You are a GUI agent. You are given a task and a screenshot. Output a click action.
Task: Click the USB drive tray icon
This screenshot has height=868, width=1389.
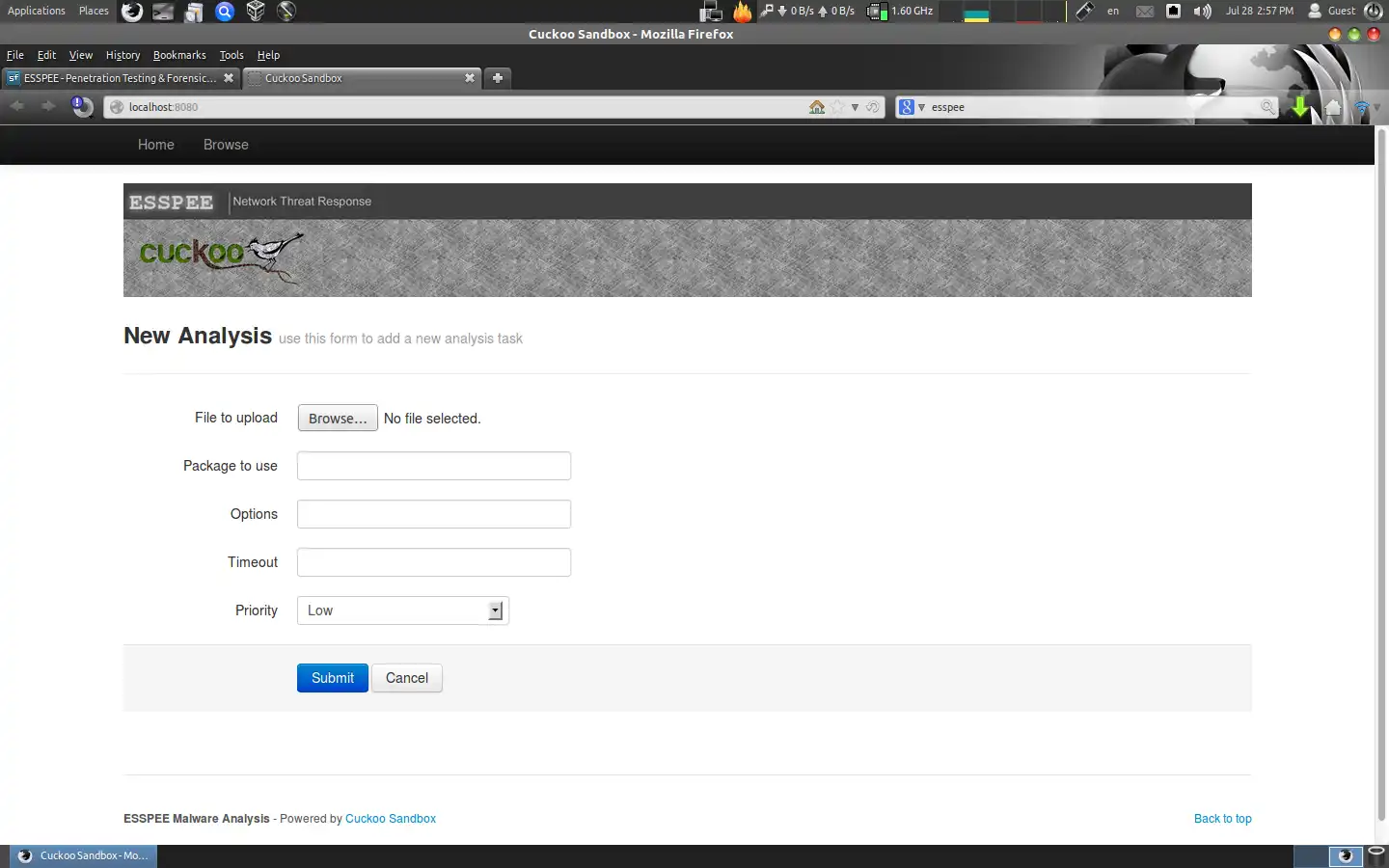[x=1084, y=12]
